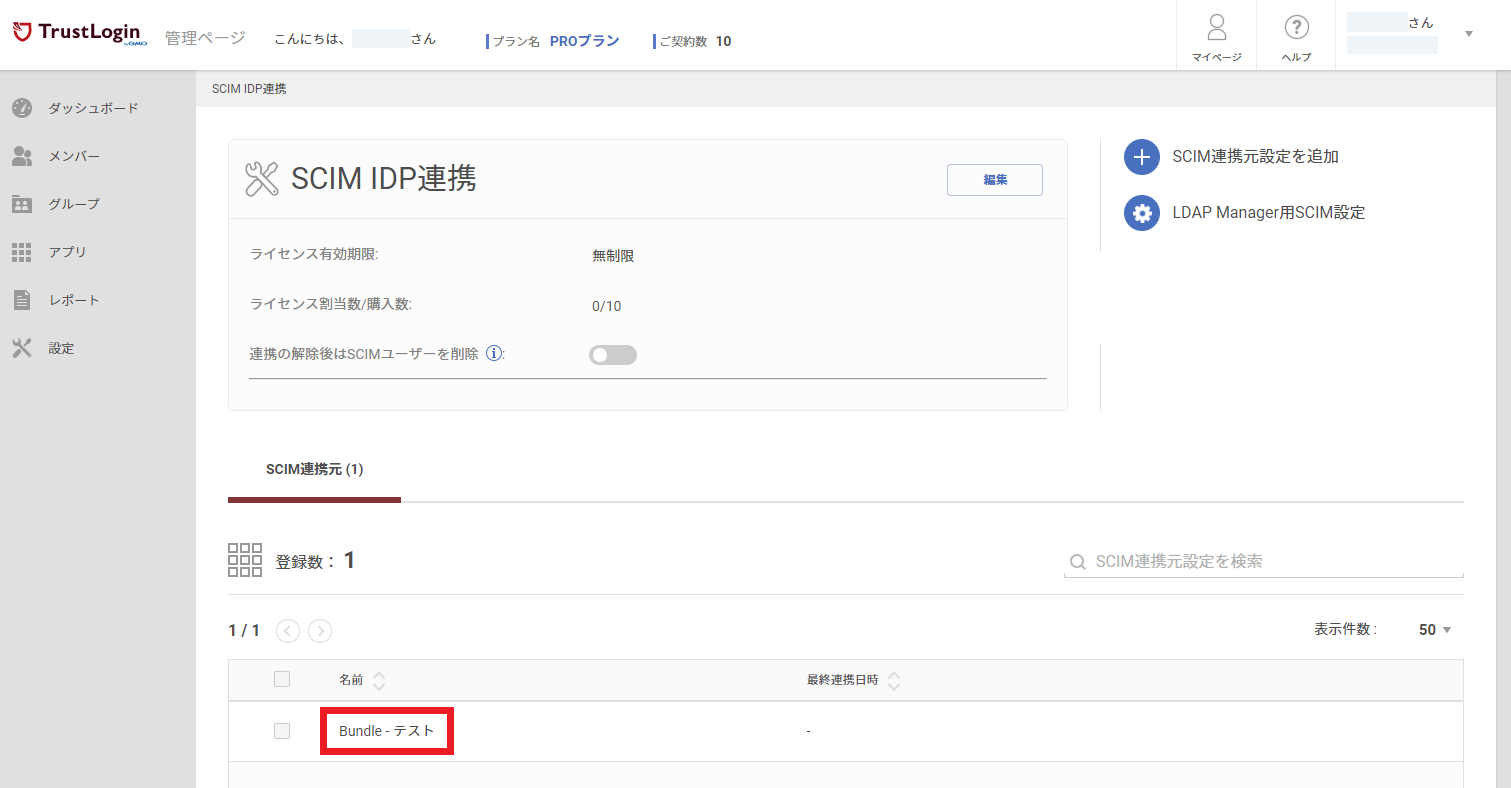
Task: Click the plus icon to add SCIM source
Action: click(x=1142, y=157)
